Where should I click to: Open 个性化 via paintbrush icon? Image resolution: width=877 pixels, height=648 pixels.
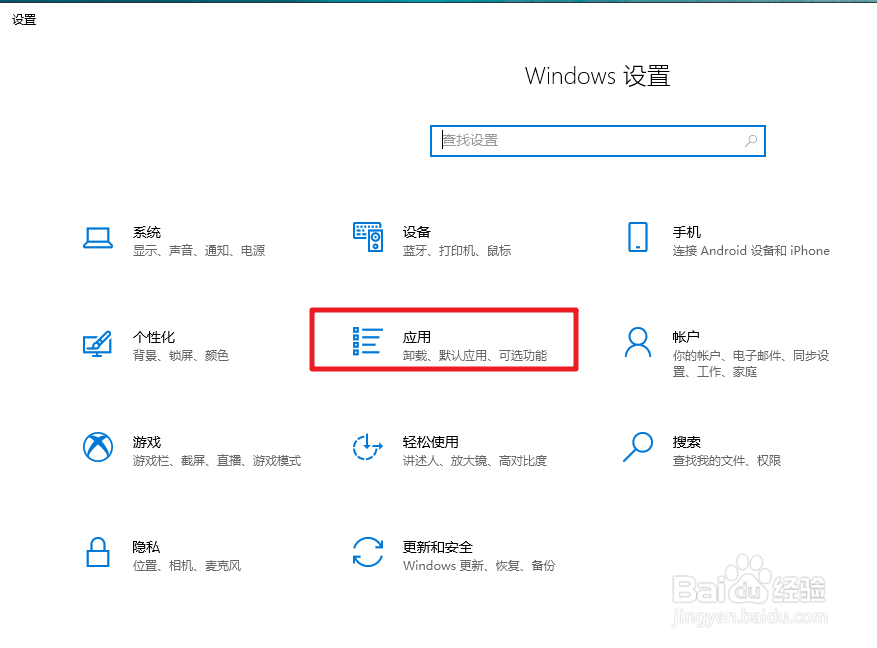pos(98,342)
